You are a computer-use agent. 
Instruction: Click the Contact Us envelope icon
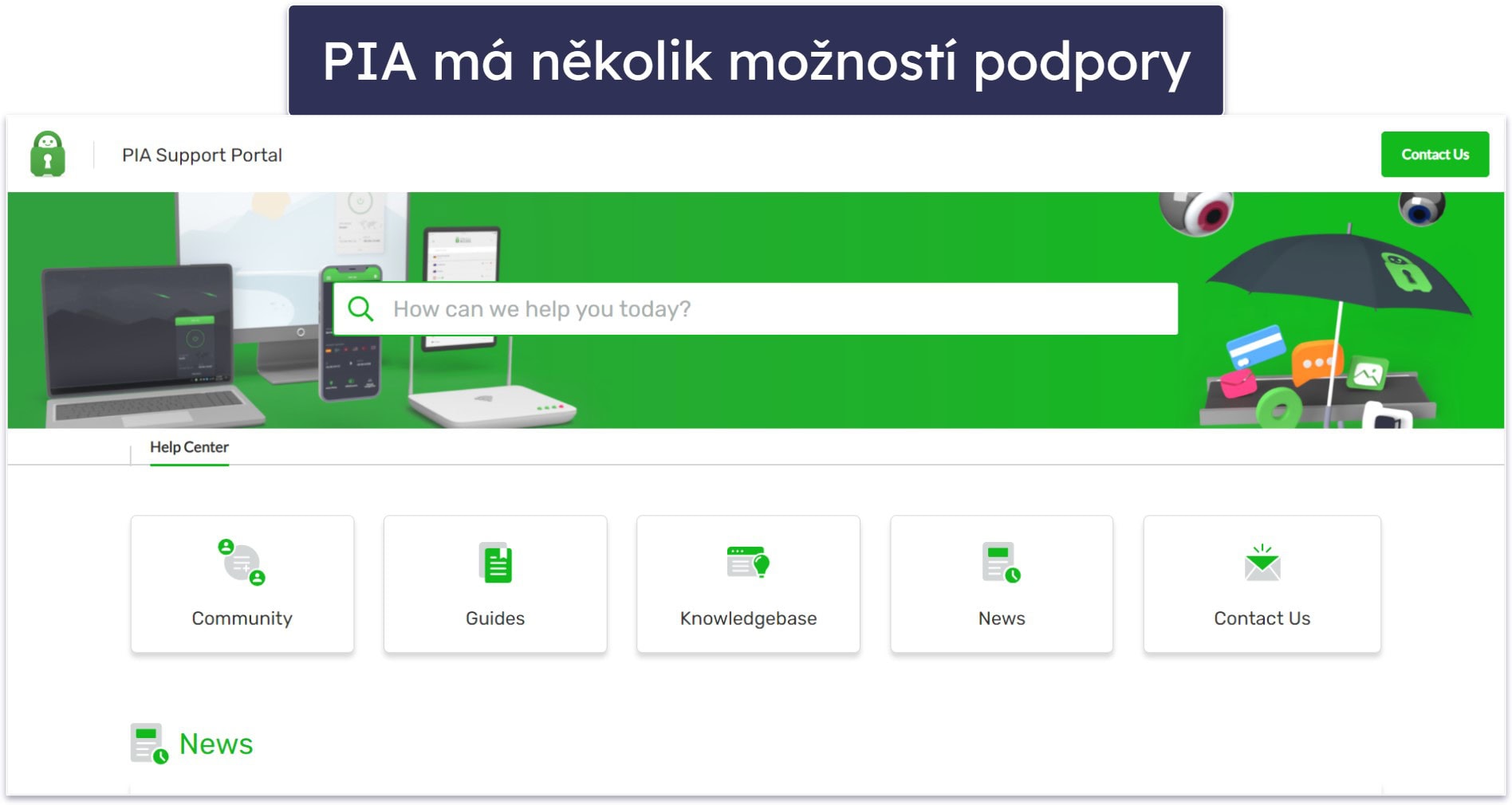click(1262, 563)
